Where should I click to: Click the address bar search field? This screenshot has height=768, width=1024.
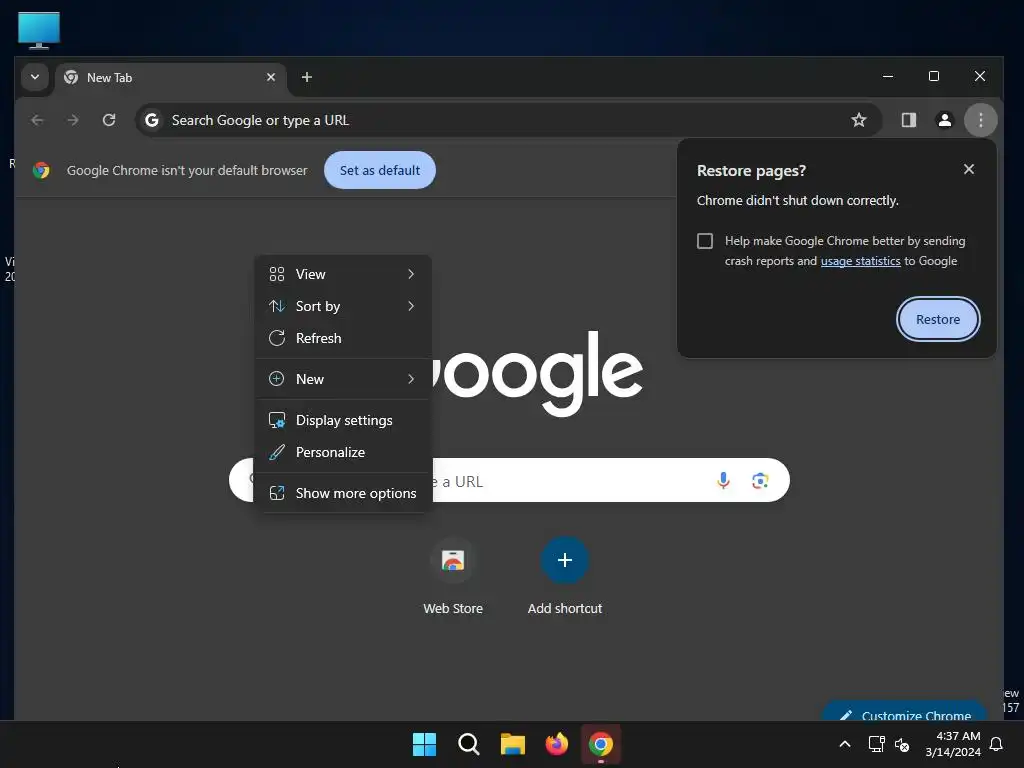pyautogui.click(x=508, y=120)
